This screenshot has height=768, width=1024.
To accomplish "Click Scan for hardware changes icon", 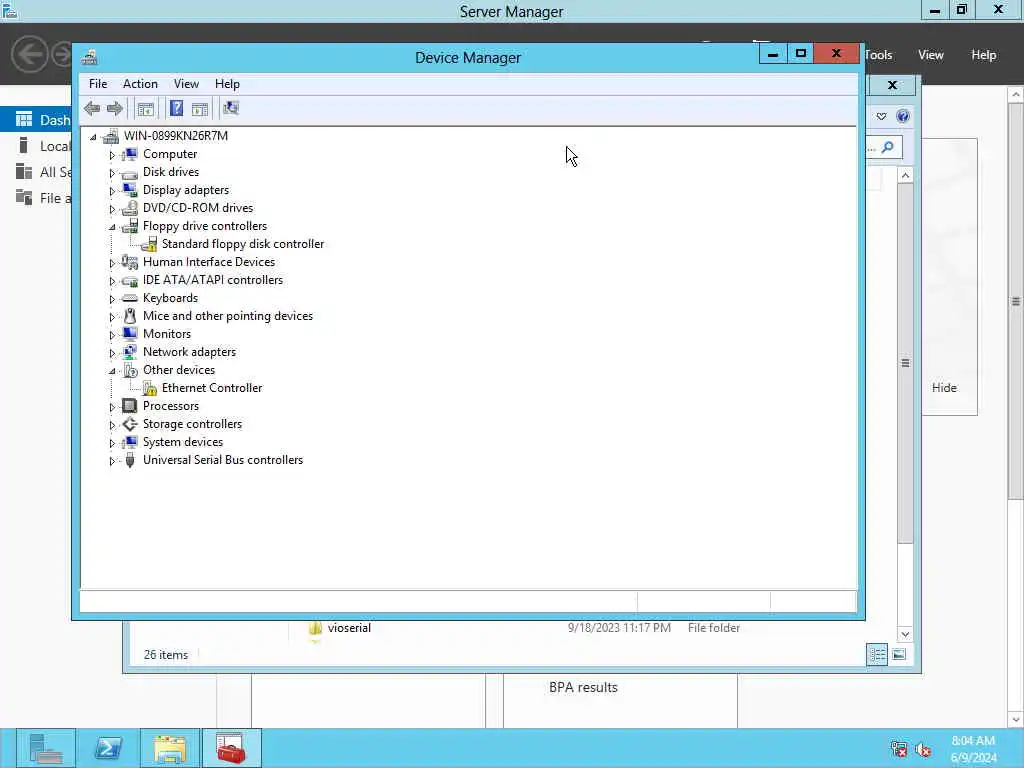I will coord(231,108).
